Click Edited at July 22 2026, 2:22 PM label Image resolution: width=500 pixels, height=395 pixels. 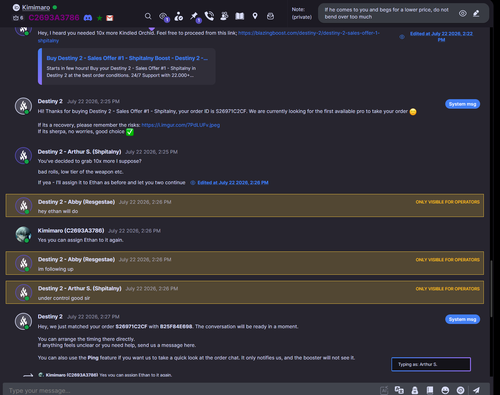[441, 37]
